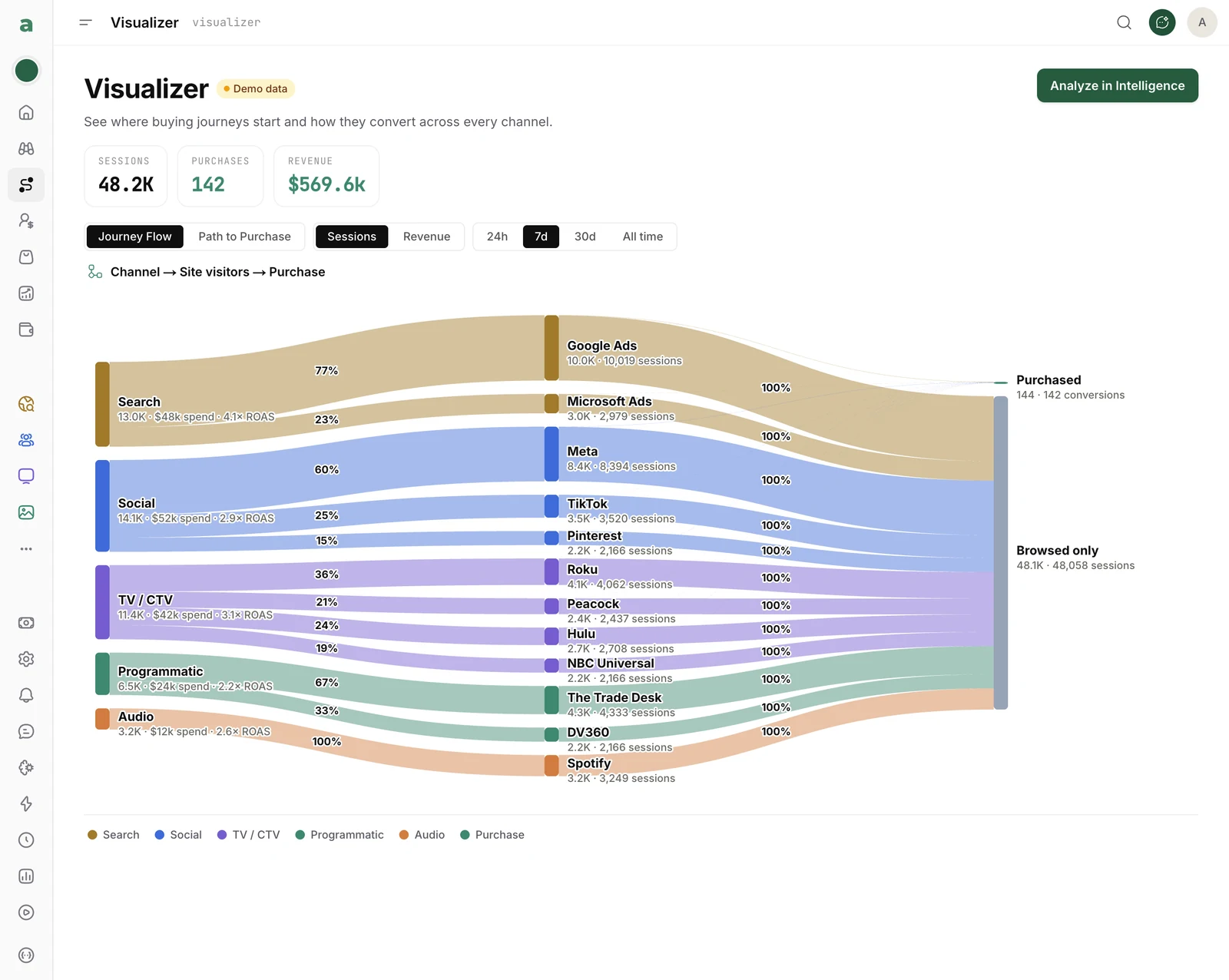
Task: Switch to Path to Purchase view
Action: pos(244,237)
